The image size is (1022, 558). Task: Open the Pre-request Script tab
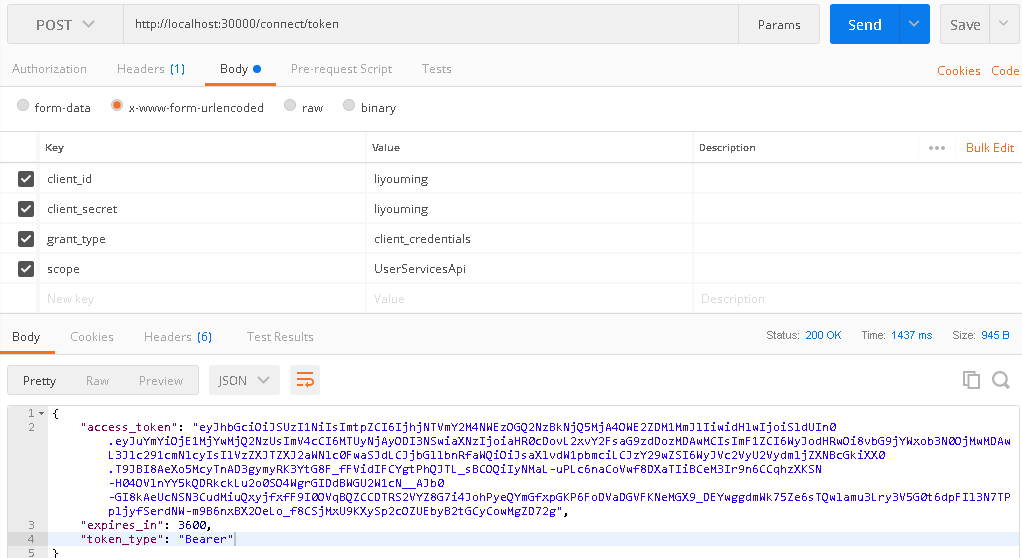[342, 69]
